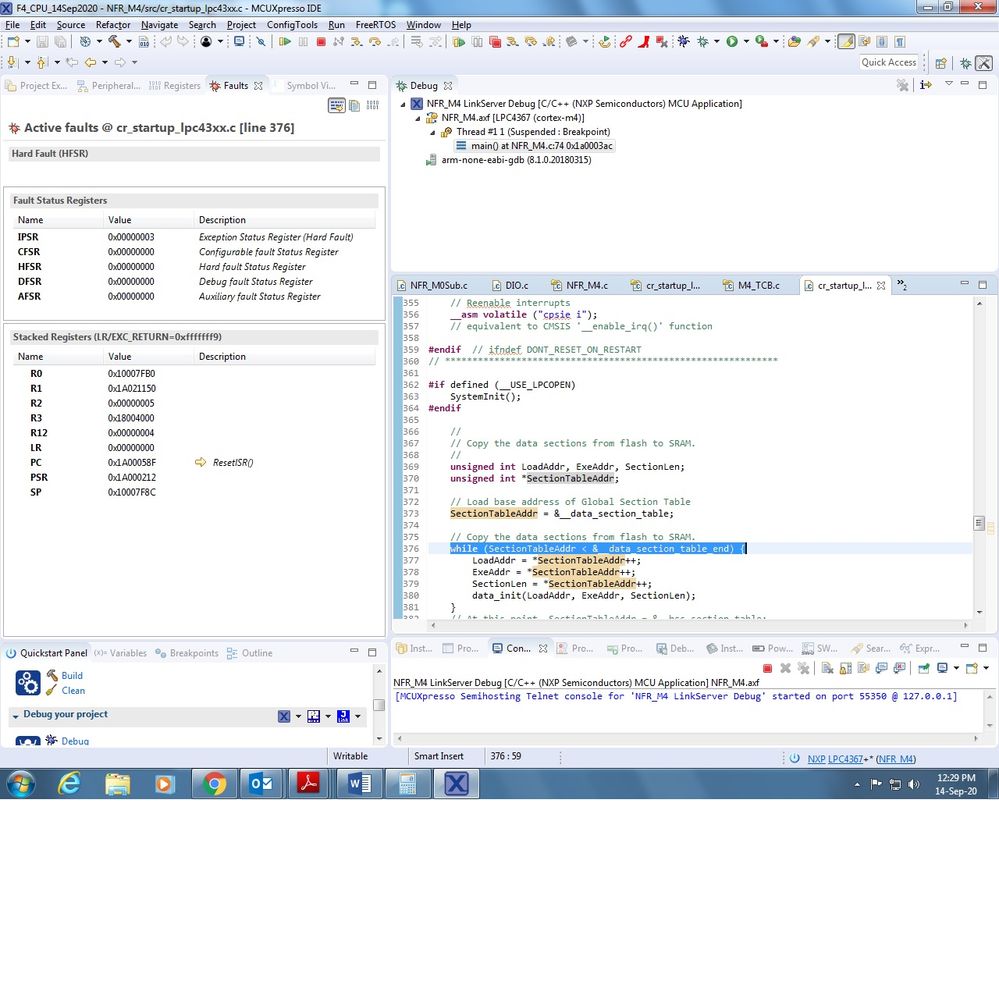Collapse the NFR_M4 LinkServer Debug tree node
The width and height of the screenshot is (999, 988).
click(x=403, y=104)
